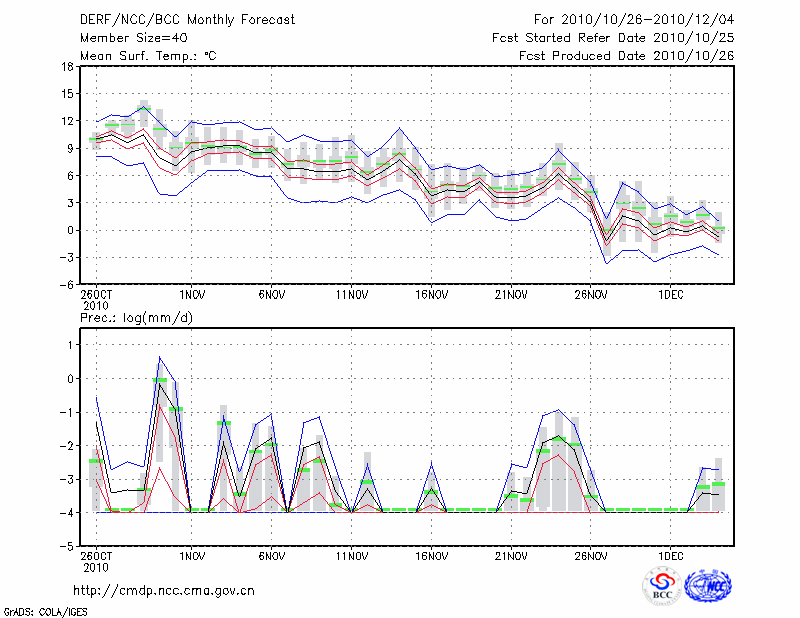This screenshot has width=800, height=618.
Task: Select 26NOV tick on precipitation chart axis
Action: pos(591,556)
